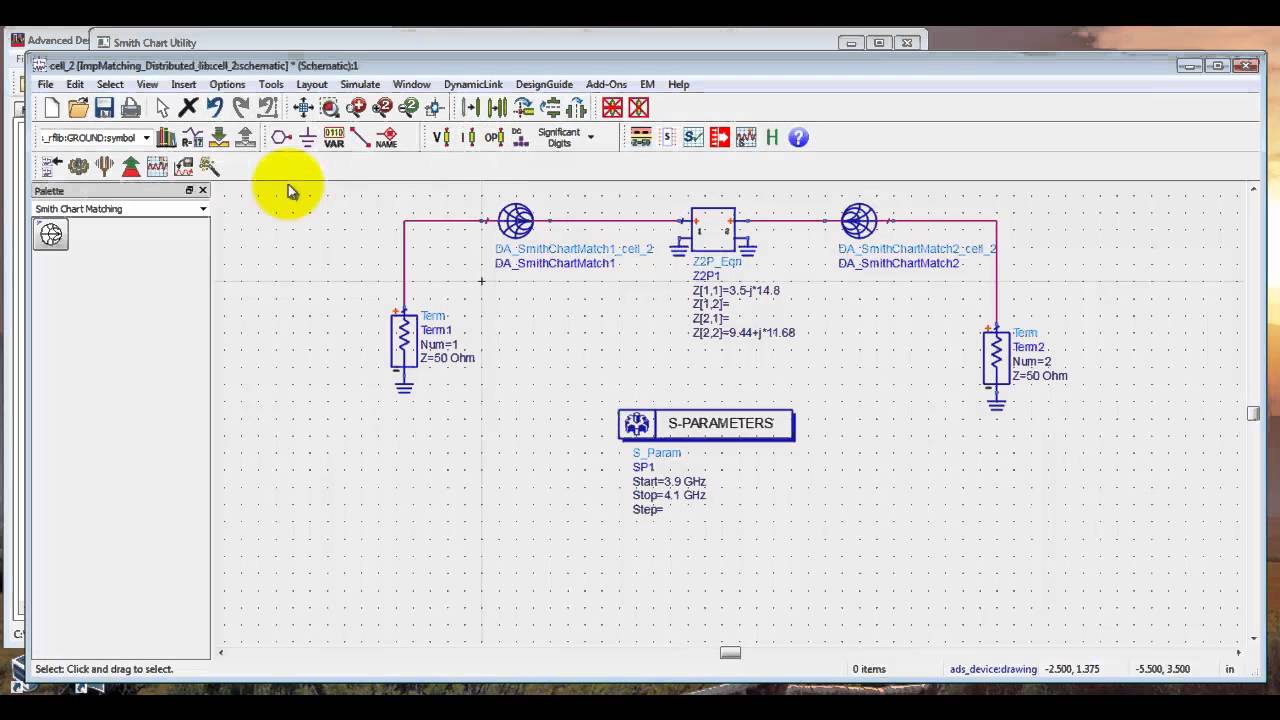Open the Edit menu
The width and height of the screenshot is (1280, 720).
pyautogui.click(x=75, y=84)
